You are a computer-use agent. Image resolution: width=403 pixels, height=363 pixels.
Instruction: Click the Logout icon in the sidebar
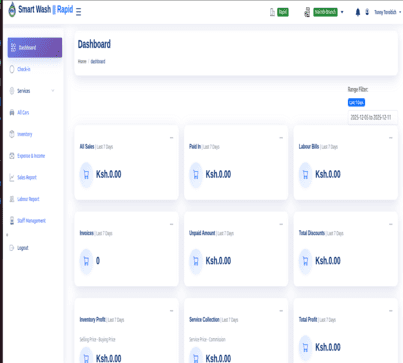pyautogui.click(x=11, y=248)
